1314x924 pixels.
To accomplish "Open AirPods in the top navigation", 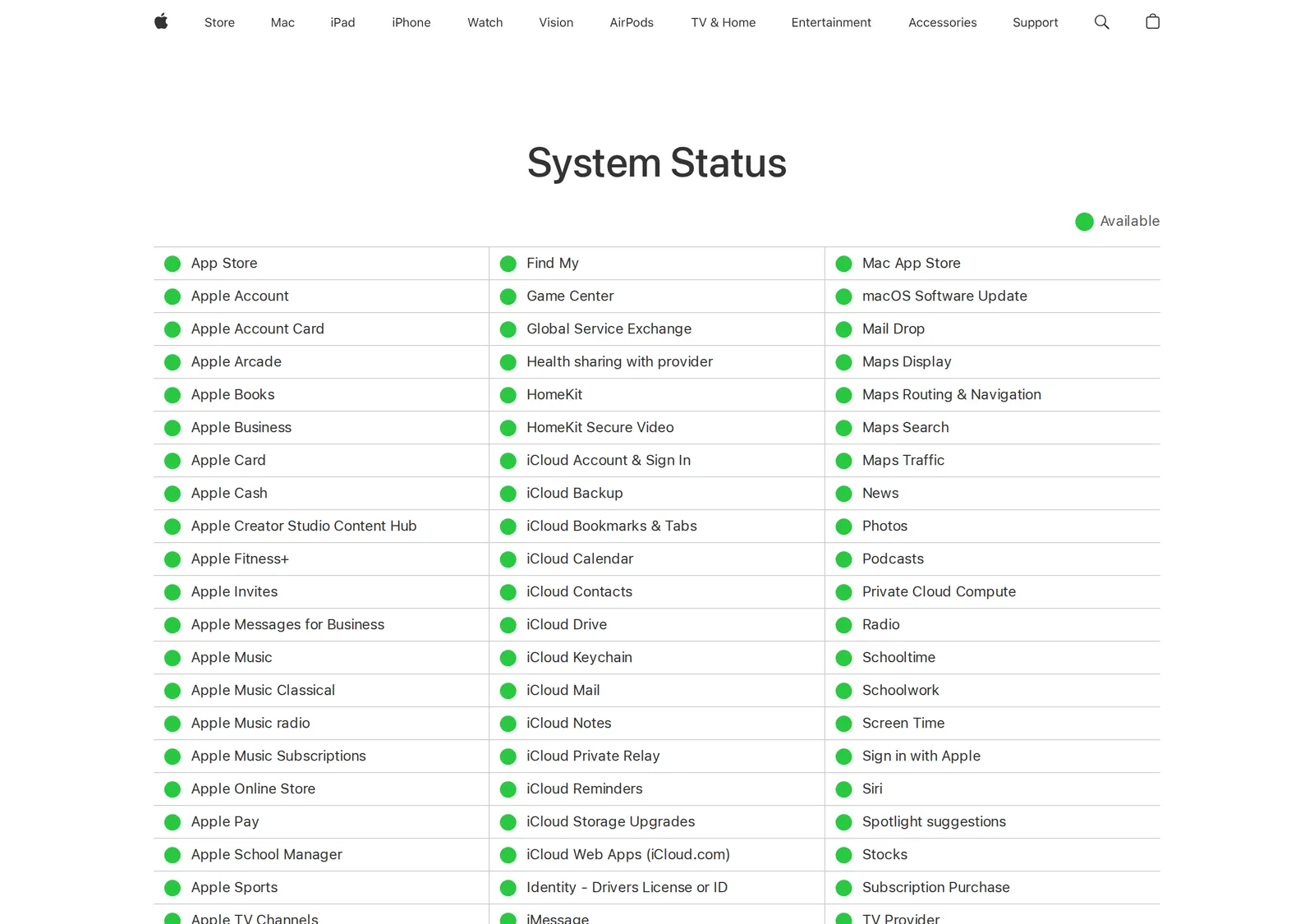I will pyautogui.click(x=632, y=23).
